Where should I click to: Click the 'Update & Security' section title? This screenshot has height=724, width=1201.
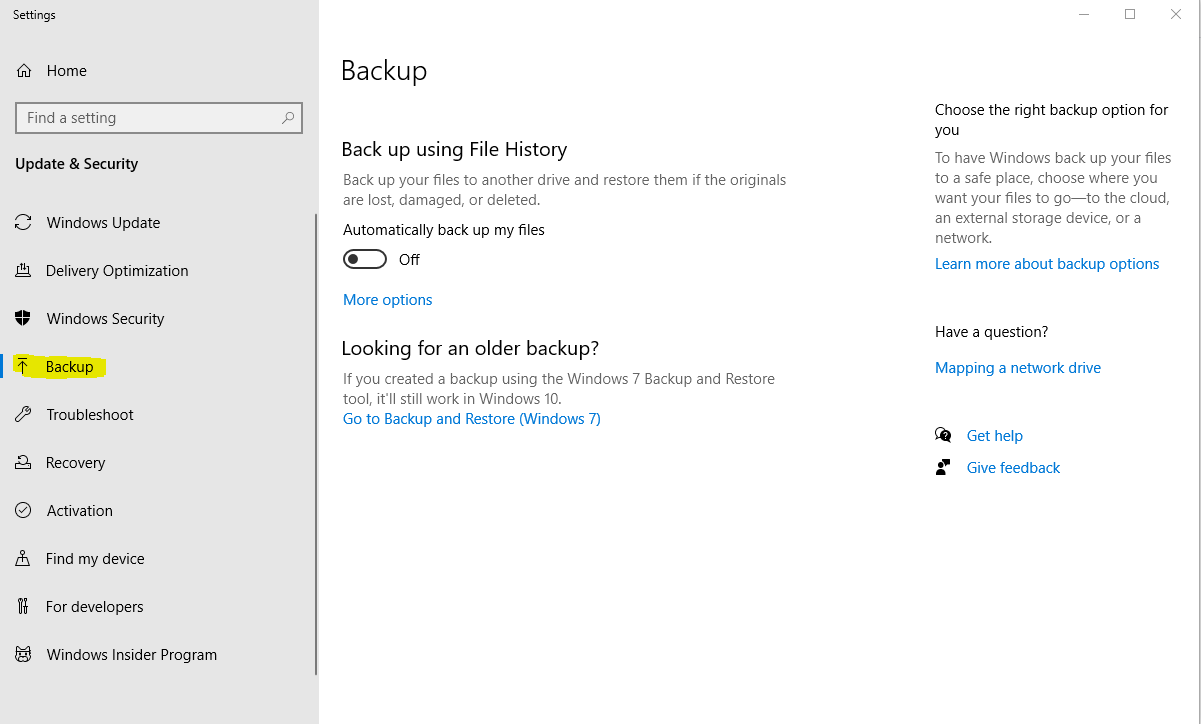(x=77, y=164)
